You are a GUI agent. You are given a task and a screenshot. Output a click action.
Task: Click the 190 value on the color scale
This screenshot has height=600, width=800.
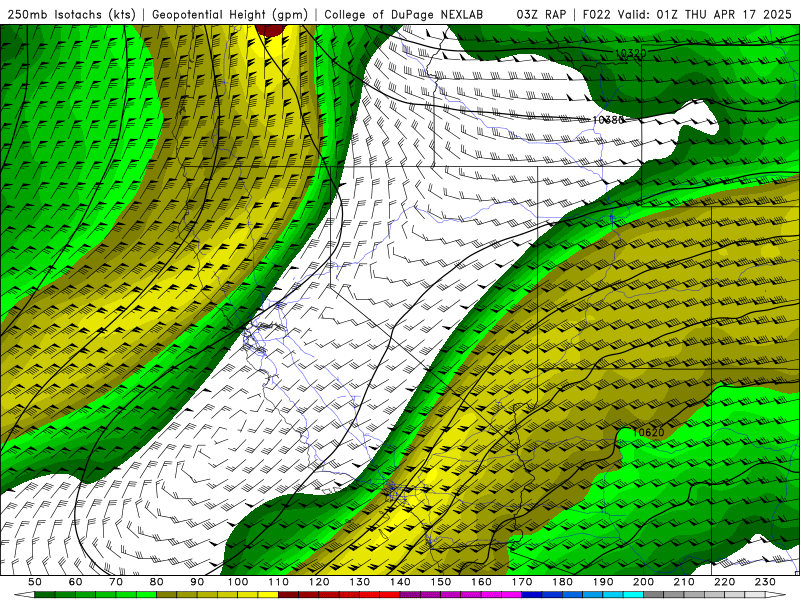click(x=603, y=582)
